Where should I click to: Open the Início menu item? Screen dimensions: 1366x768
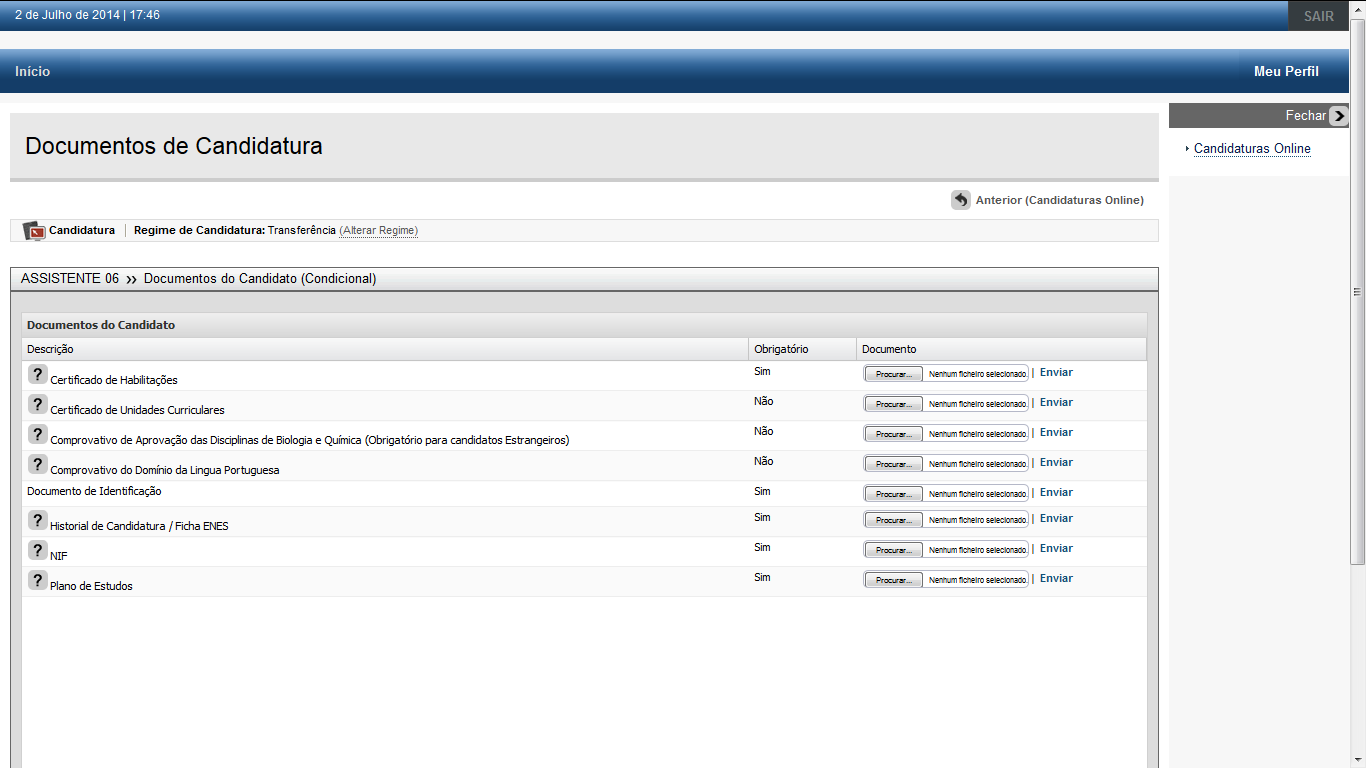click(32, 71)
